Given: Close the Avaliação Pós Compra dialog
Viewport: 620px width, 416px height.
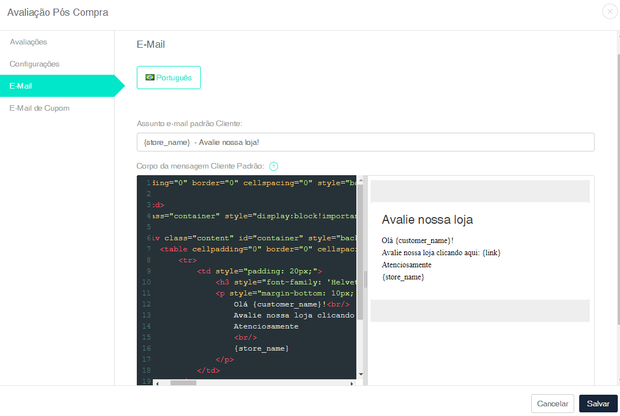Looking at the screenshot, I should 610,11.
